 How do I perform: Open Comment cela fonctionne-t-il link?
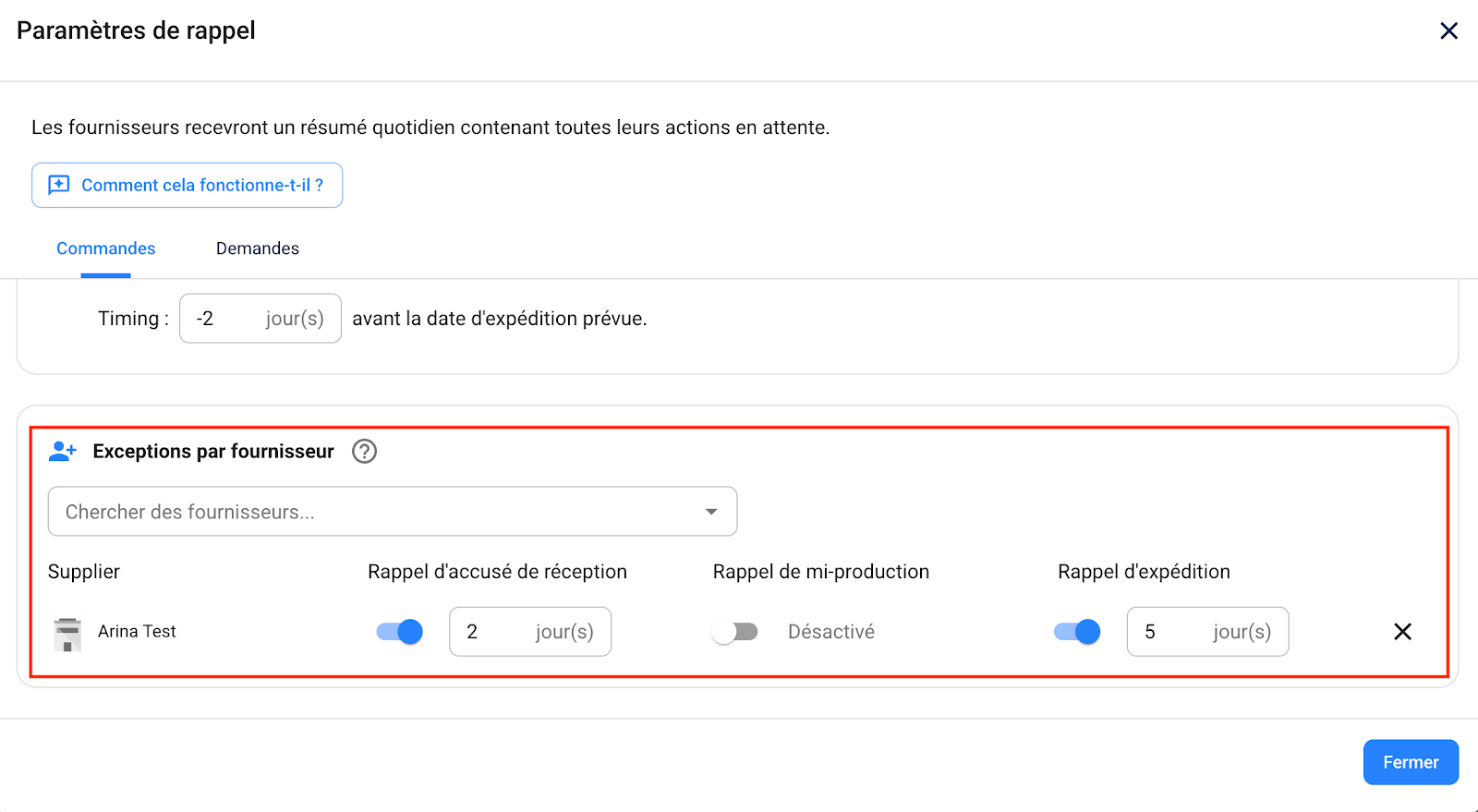pyautogui.click(x=202, y=185)
